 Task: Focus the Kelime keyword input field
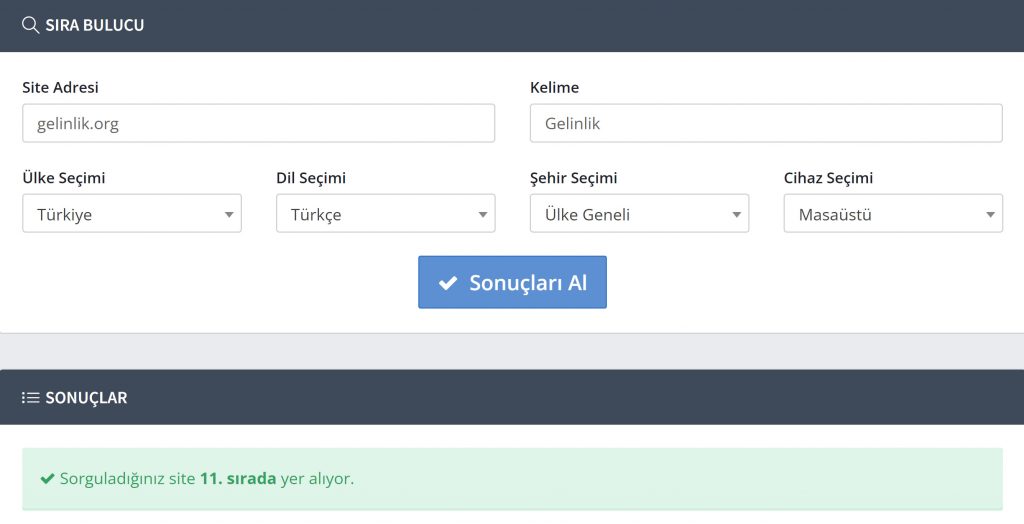(766, 124)
